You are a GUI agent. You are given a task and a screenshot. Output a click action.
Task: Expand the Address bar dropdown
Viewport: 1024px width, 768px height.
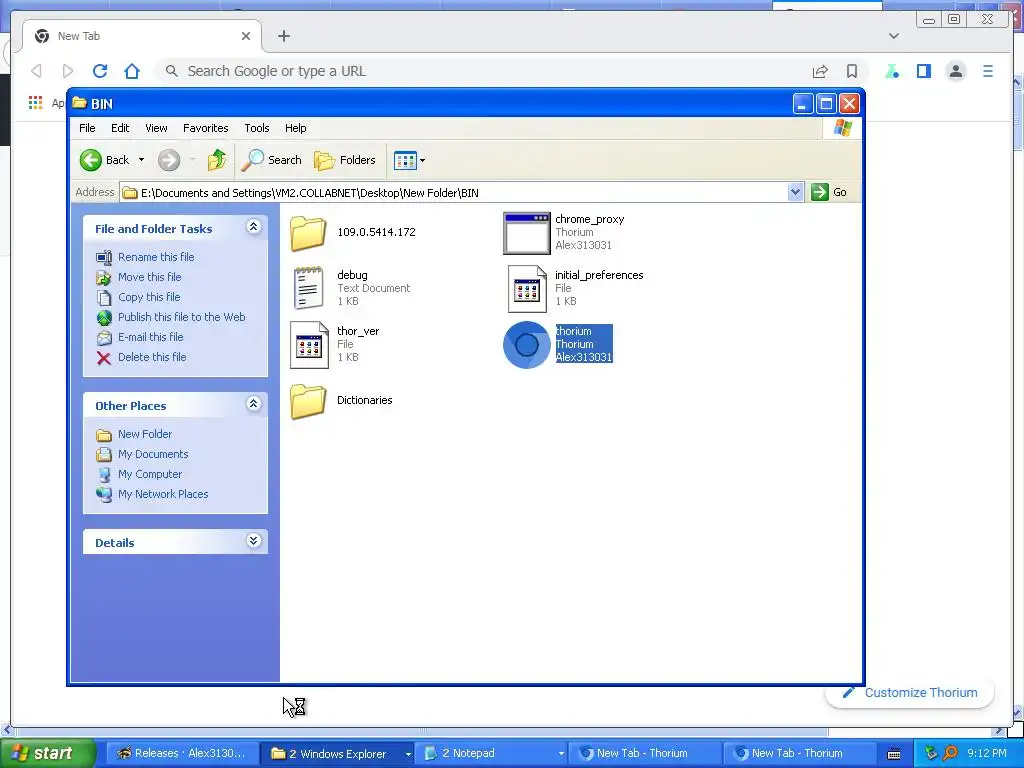tap(795, 192)
